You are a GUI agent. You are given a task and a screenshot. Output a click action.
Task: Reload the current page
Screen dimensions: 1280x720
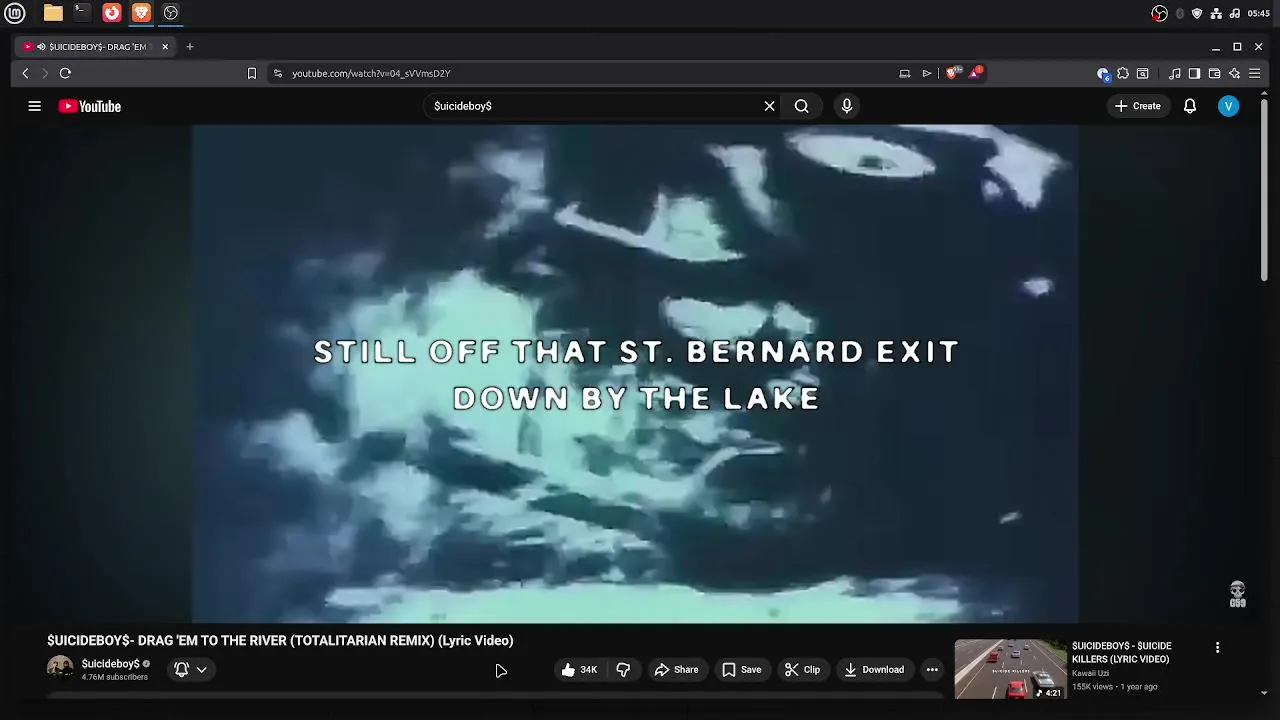pyautogui.click(x=65, y=73)
